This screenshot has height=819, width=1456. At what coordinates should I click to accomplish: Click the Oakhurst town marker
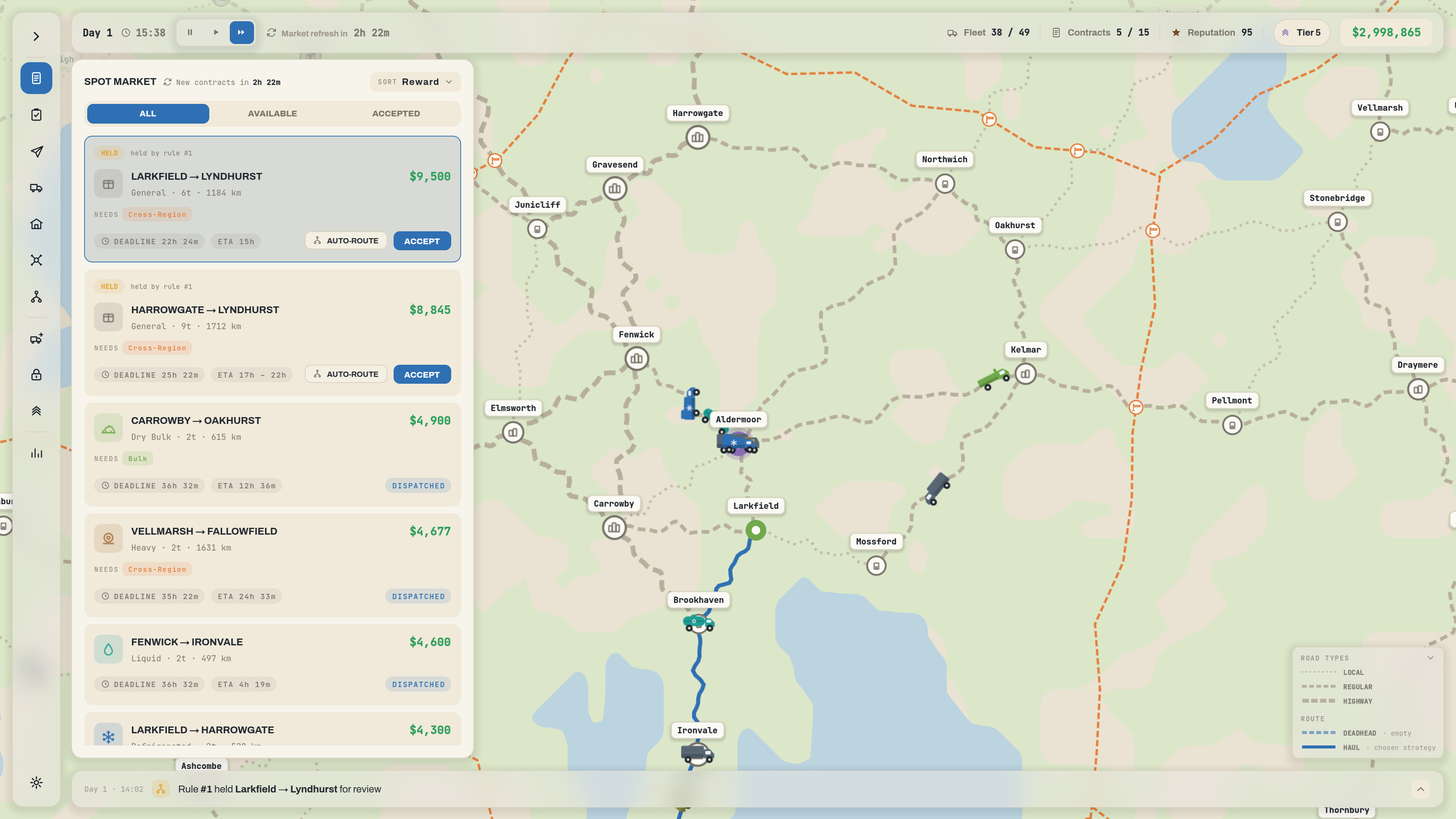[x=1015, y=250]
